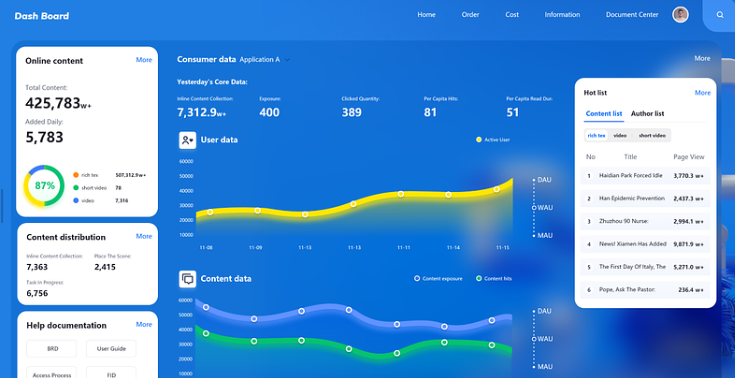Image resolution: width=735 pixels, height=378 pixels.
Task: Open News! Xiamen Has Added row
Action: [645, 244]
